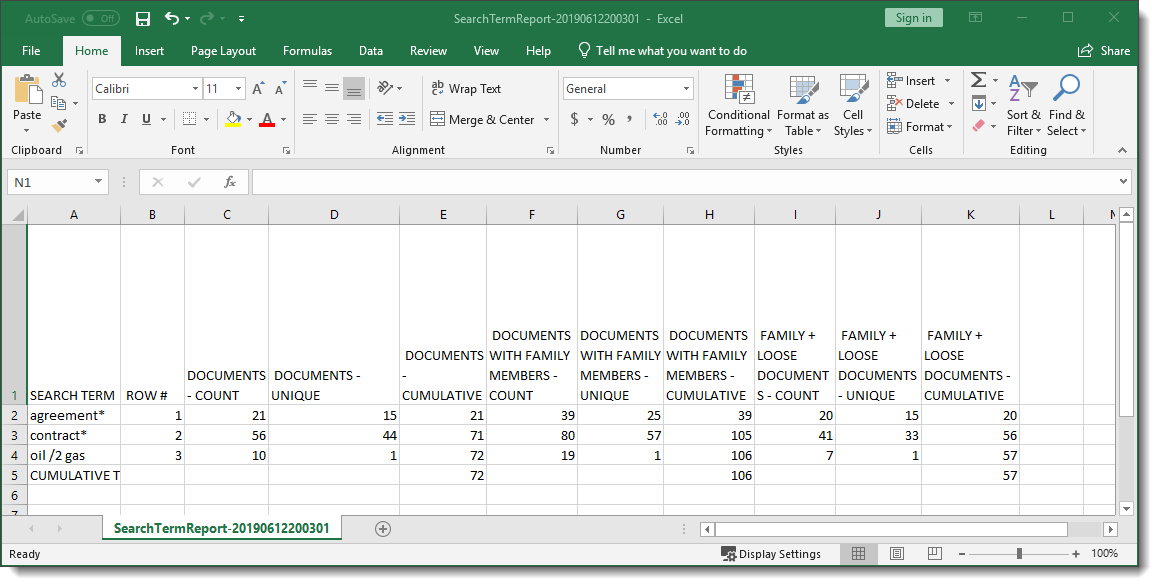Expand Merge & Center options arrow
Image resolution: width=1159 pixels, height=587 pixels.
pyautogui.click(x=546, y=120)
